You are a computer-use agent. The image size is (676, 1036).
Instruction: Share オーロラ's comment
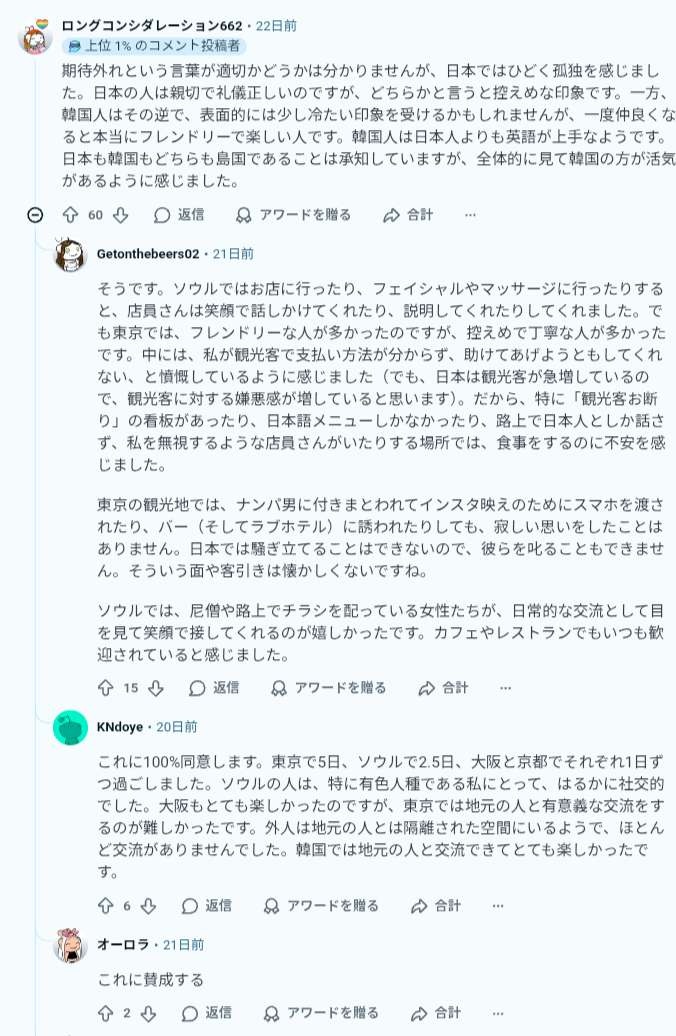tap(436, 1014)
